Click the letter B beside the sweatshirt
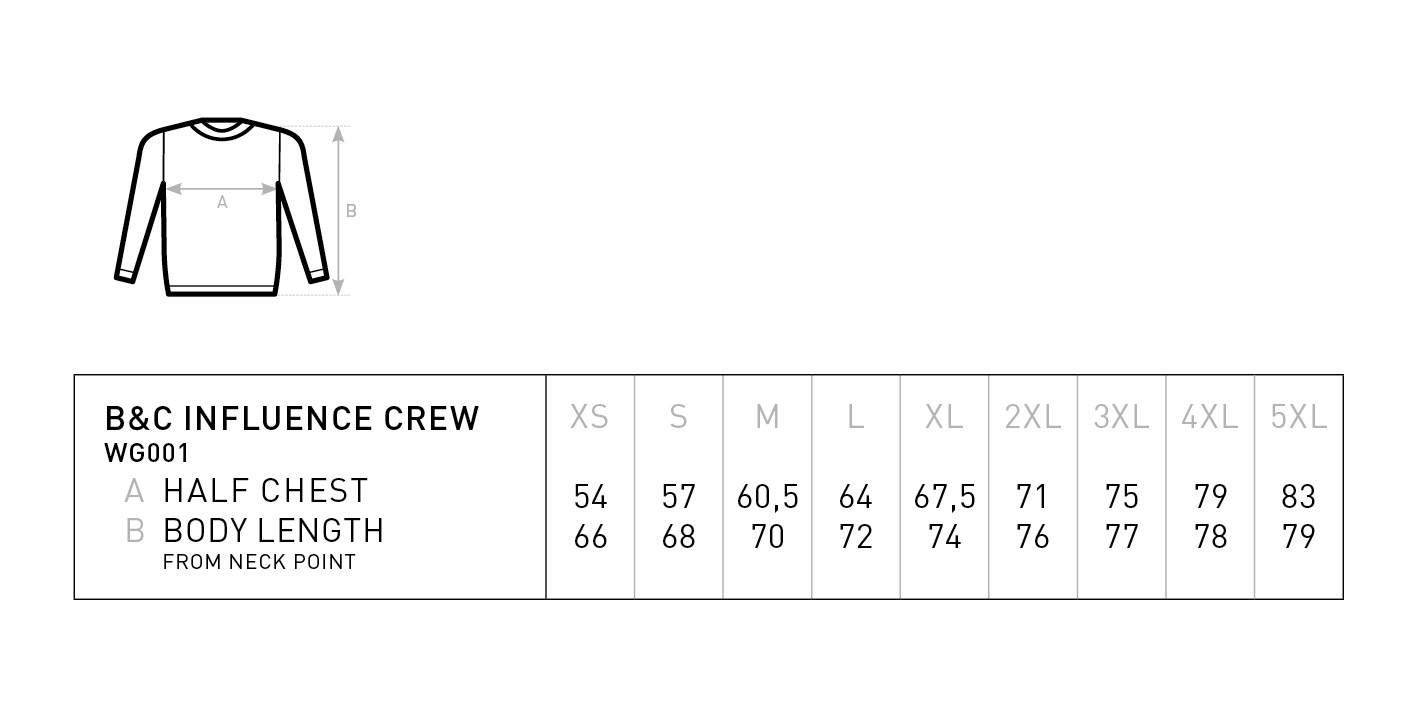This screenshot has height=709, width=1417. pyautogui.click(x=351, y=211)
